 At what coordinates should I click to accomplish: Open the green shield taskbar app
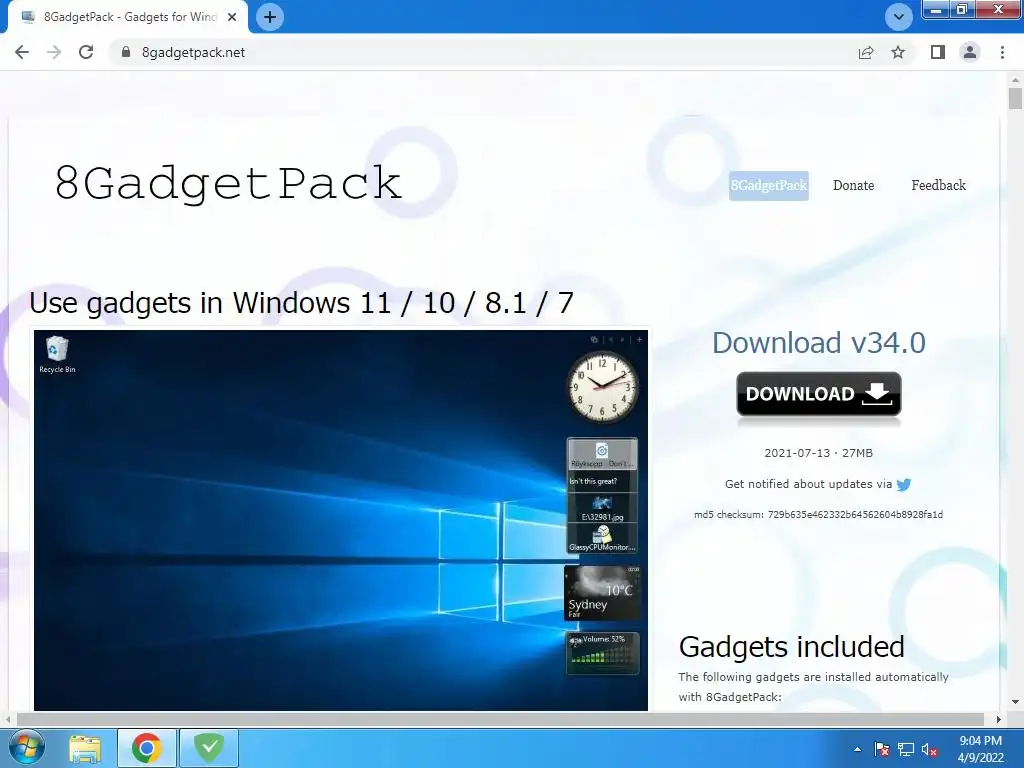point(209,748)
